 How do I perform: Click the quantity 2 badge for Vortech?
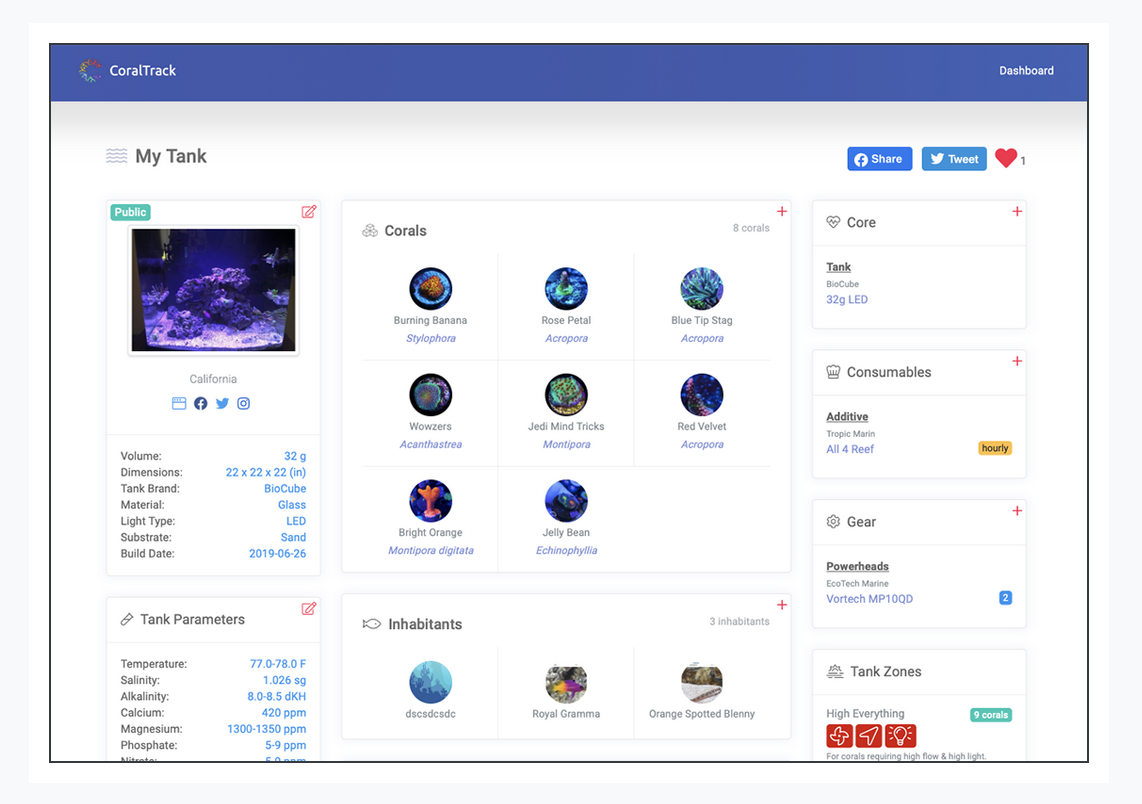pos(1005,598)
